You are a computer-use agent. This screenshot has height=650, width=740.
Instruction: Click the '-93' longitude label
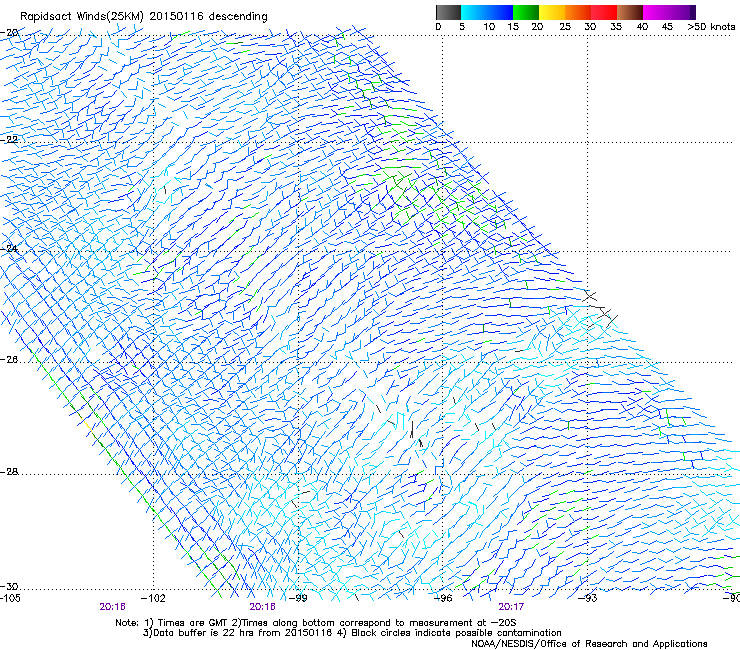(x=588, y=598)
